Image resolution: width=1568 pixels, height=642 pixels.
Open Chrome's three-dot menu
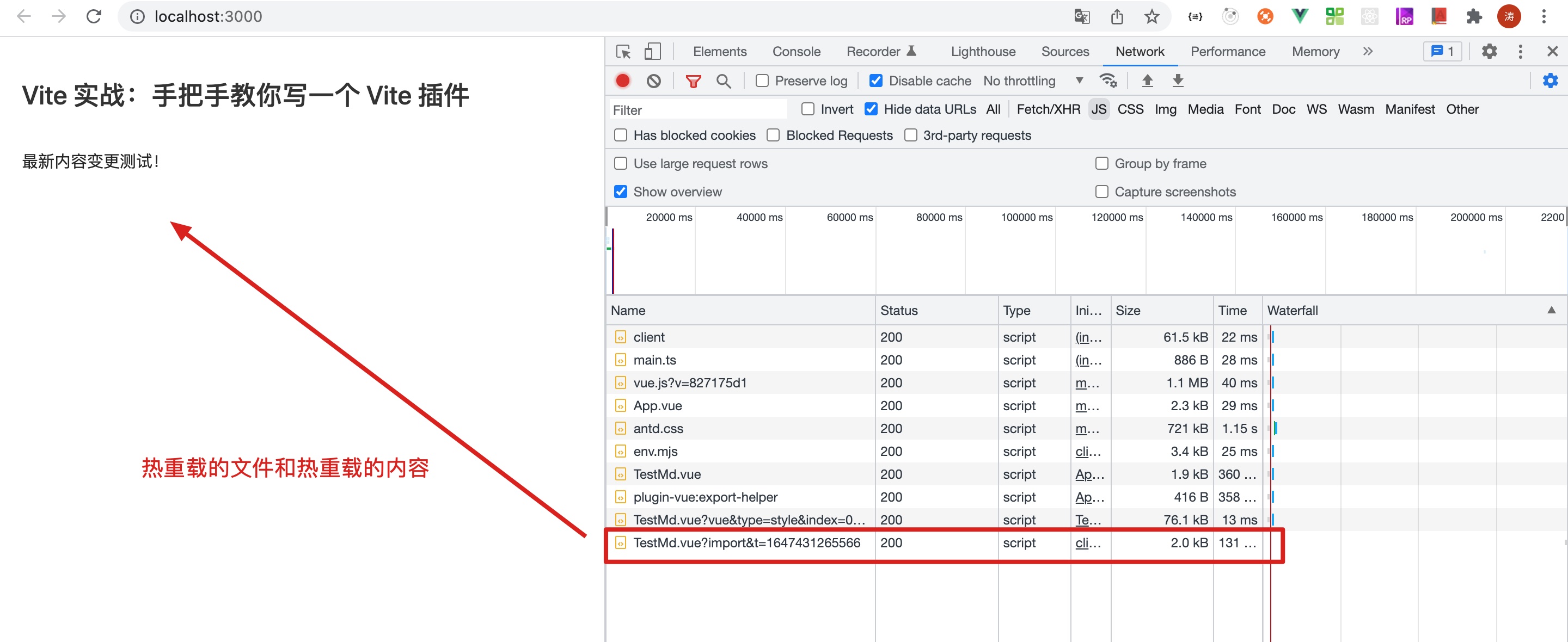point(1543,16)
